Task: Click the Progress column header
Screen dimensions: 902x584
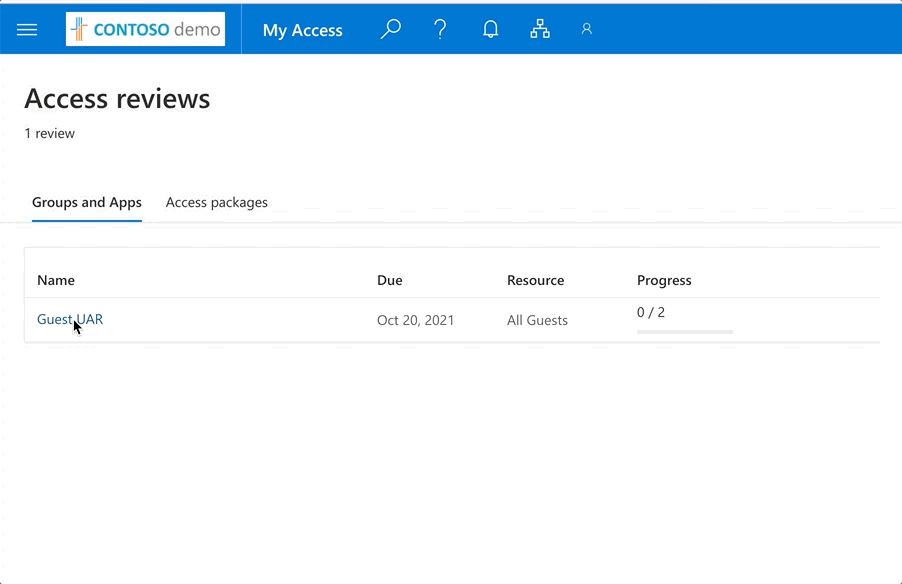Action: click(x=664, y=280)
